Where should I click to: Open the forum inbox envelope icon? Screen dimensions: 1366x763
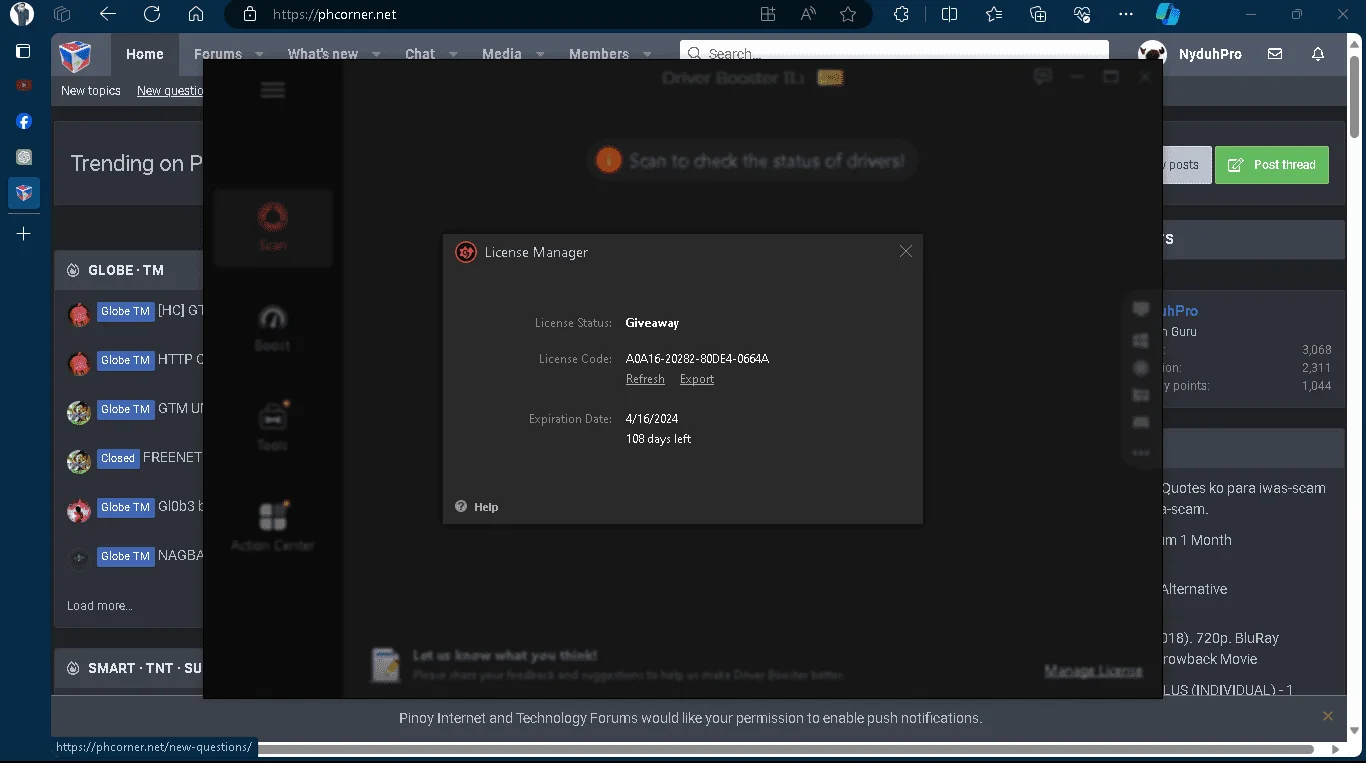click(x=1275, y=54)
